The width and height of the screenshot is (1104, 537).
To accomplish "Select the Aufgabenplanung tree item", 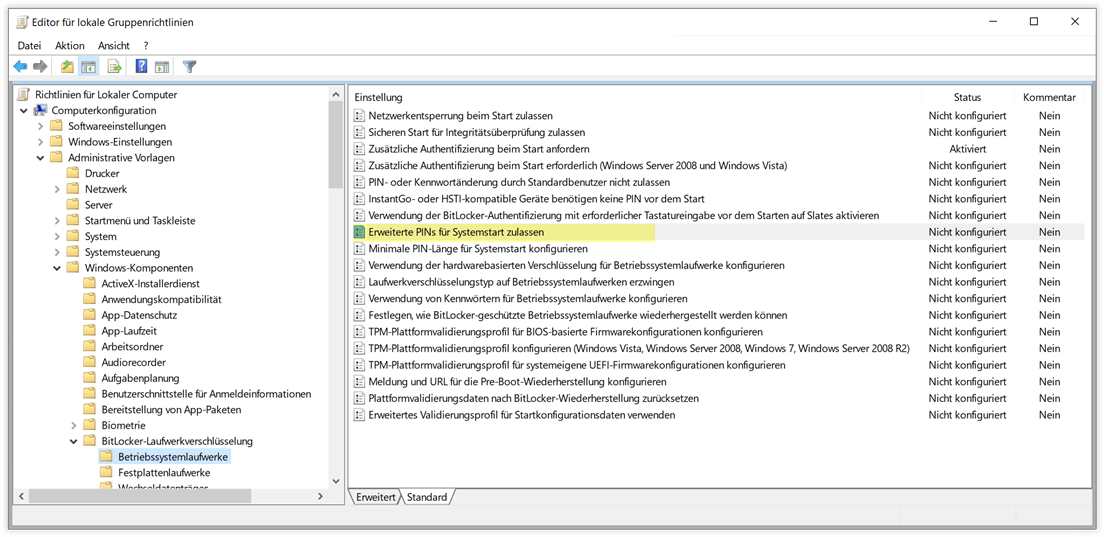I will click(x=140, y=378).
